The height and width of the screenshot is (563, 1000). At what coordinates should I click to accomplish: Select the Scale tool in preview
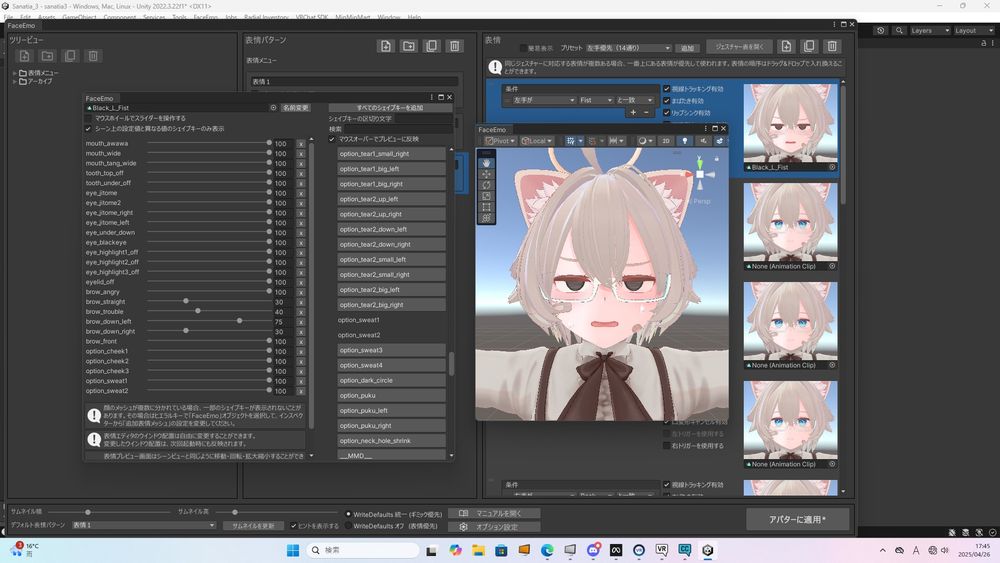(x=487, y=196)
